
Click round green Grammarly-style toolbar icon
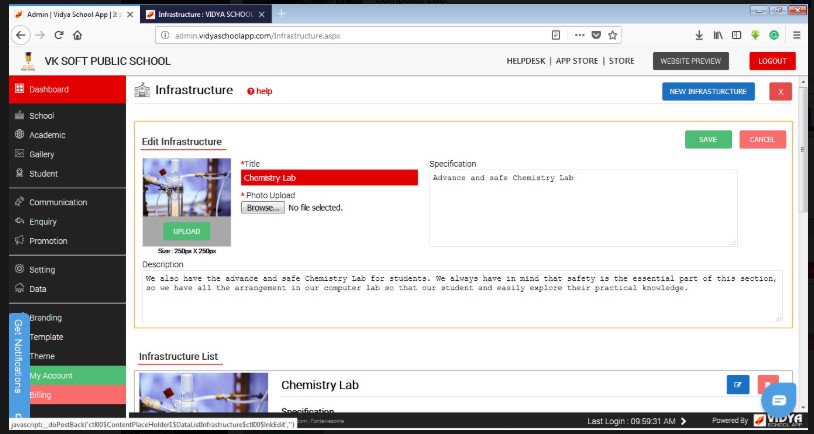774,35
